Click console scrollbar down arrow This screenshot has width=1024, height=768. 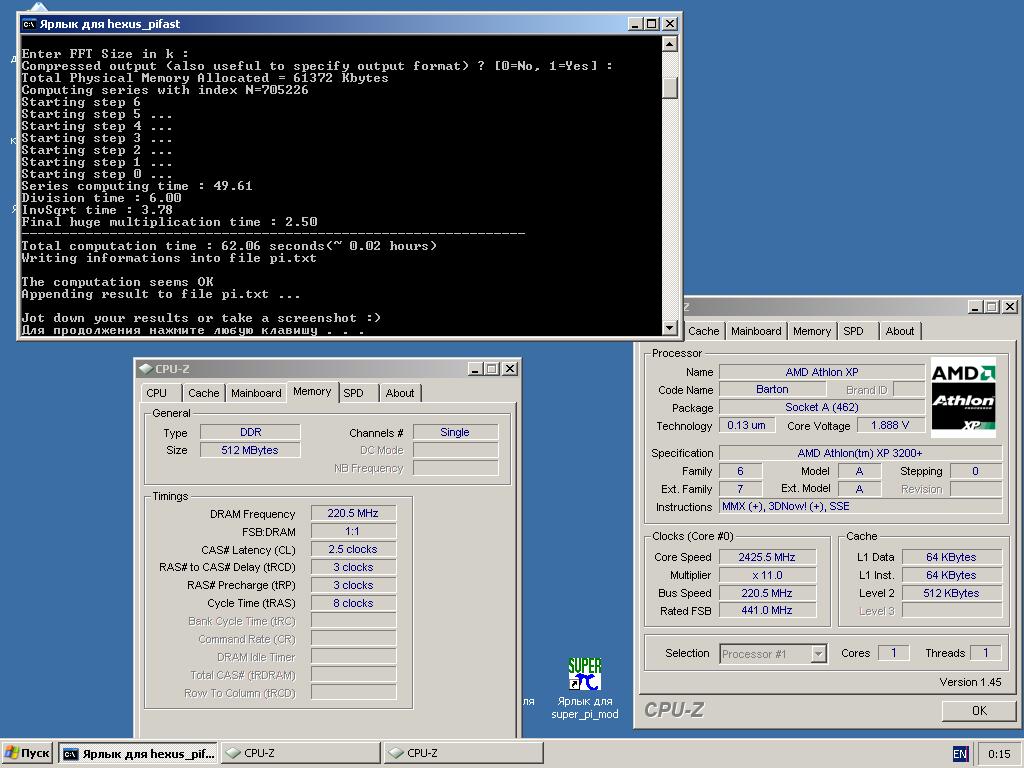click(x=669, y=328)
